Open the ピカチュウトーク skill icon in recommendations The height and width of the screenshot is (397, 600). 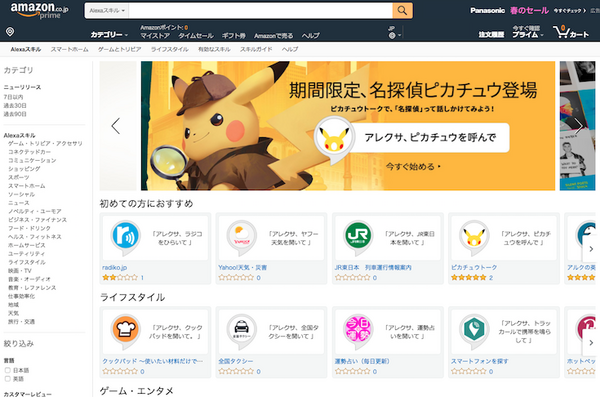474,237
